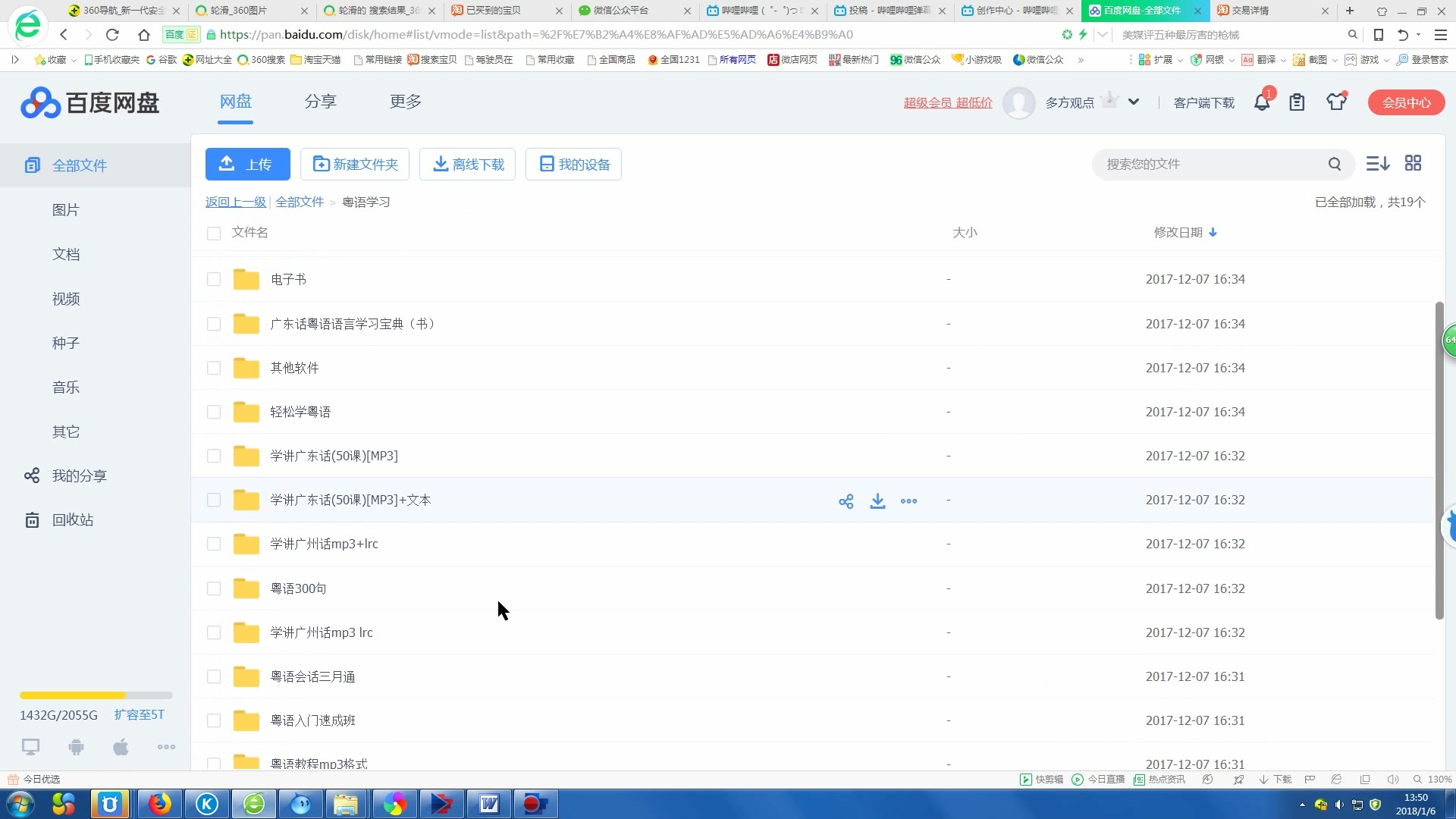This screenshot has height=819, width=1456.
Task: Launch Firefox from taskbar
Action: tap(159, 804)
